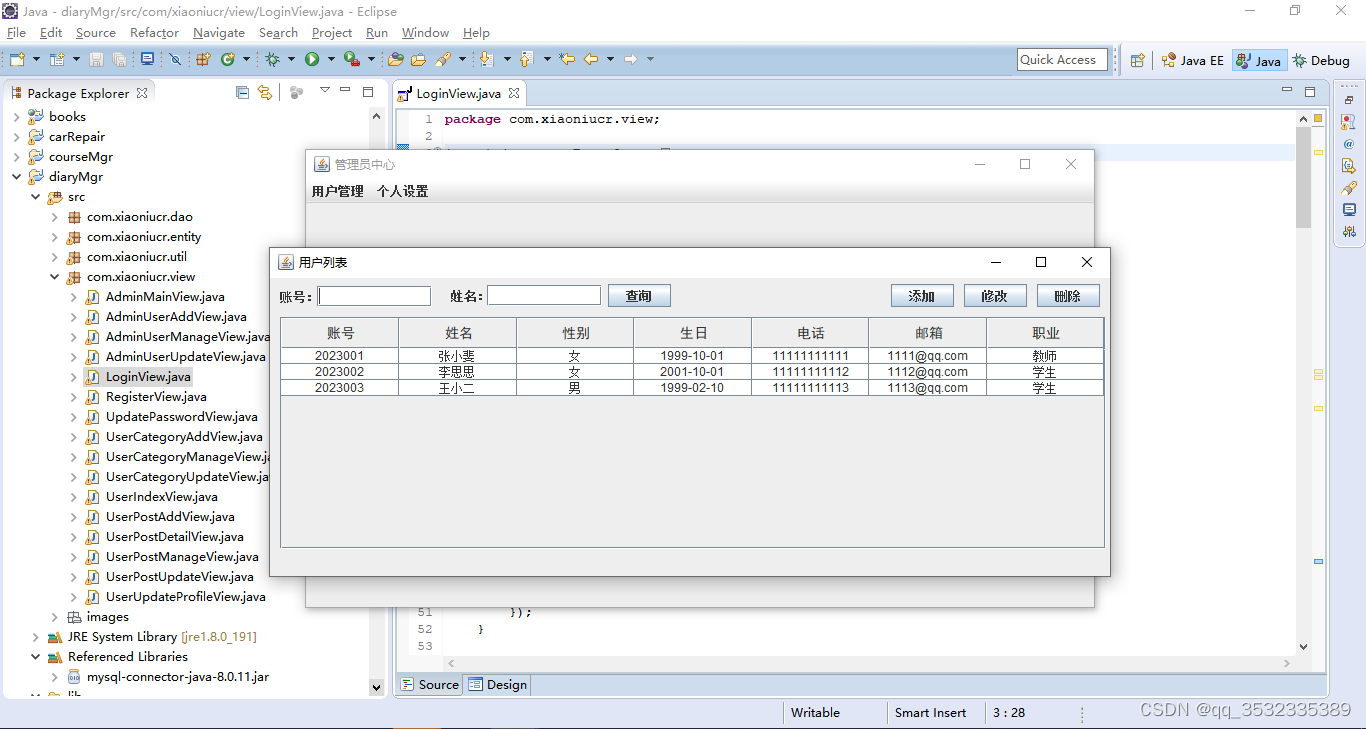The image size is (1366, 729).
Task: Select the table row for 李思思
Action: 692,372
